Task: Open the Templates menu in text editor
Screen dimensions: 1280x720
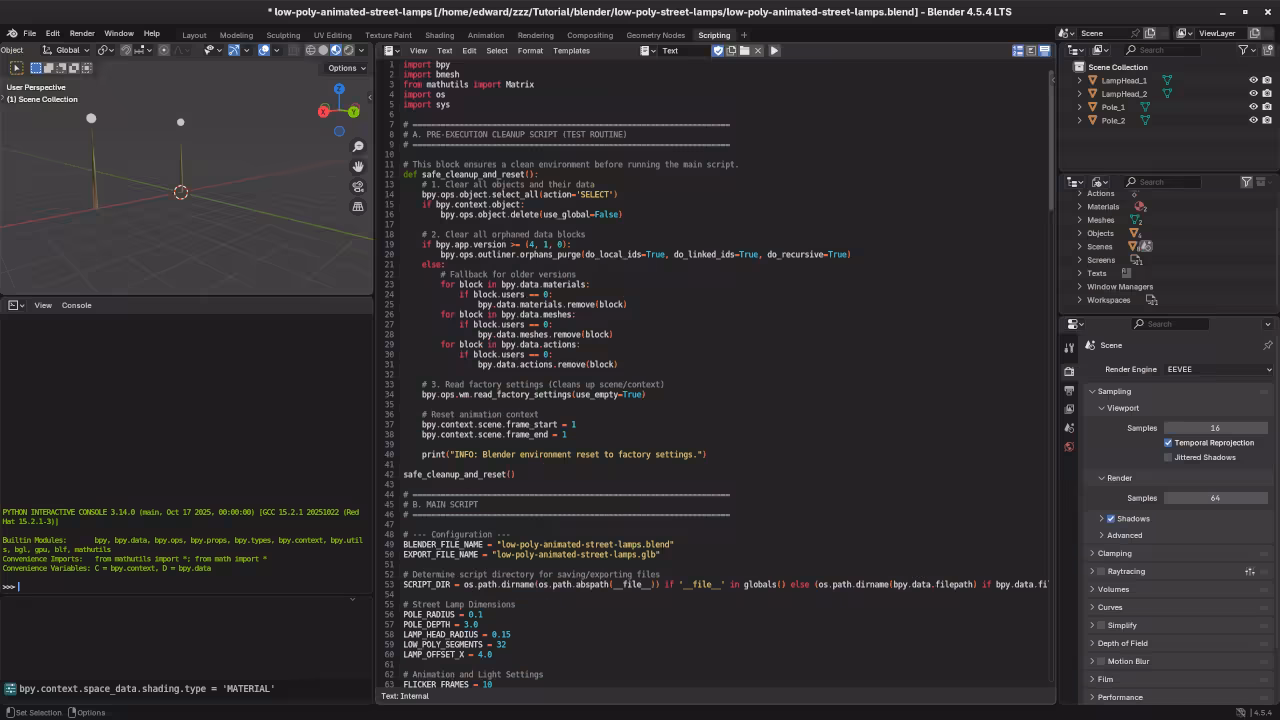Action: pyautogui.click(x=571, y=50)
